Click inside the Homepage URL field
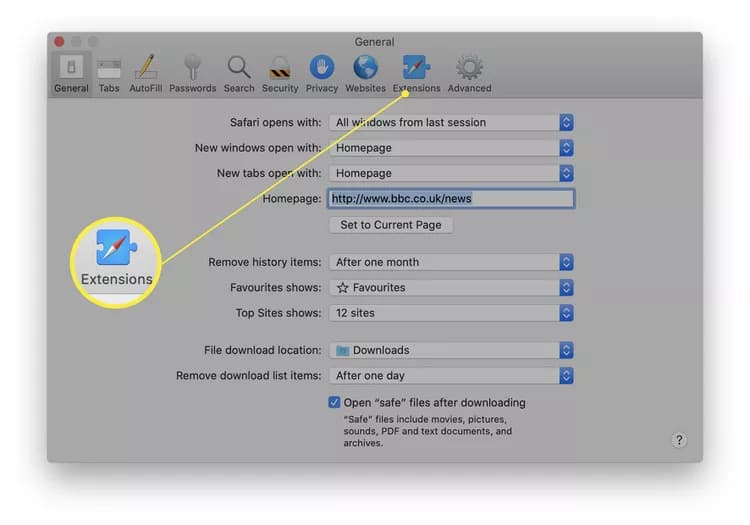Screen dimensions: 750x525 [451, 198]
